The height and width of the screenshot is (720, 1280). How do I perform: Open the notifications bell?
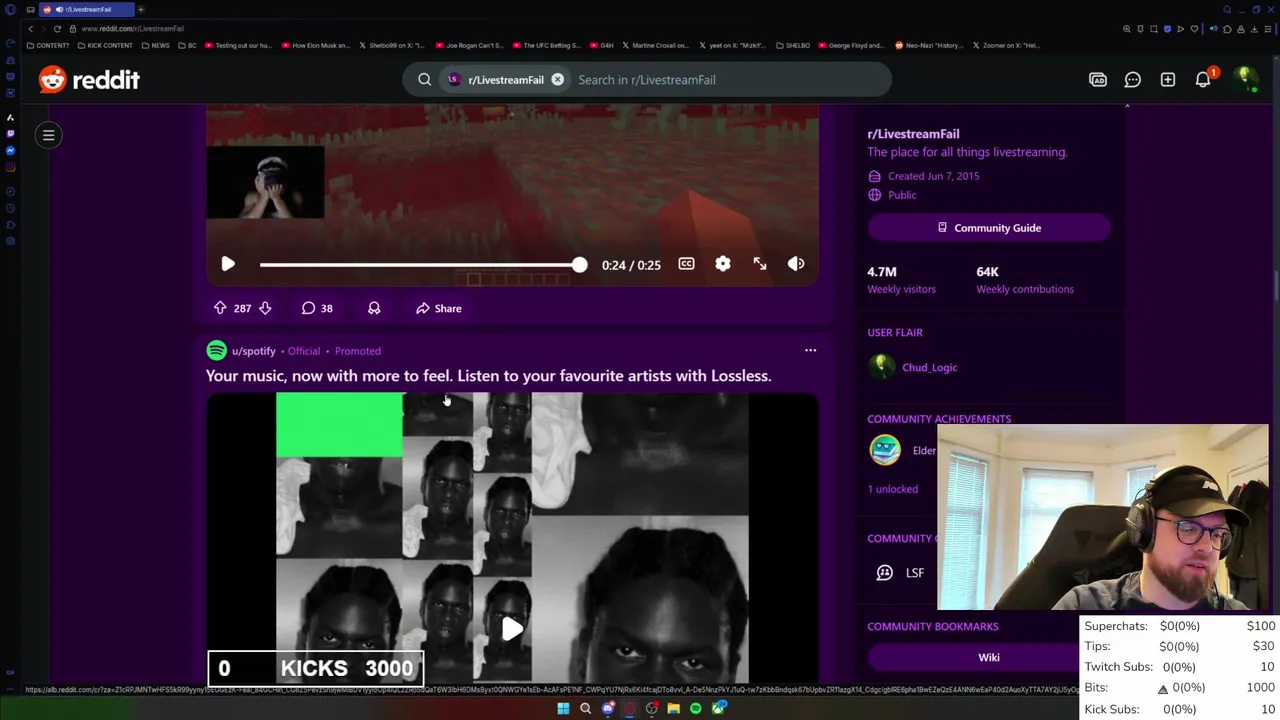pyautogui.click(x=1203, y=80)
